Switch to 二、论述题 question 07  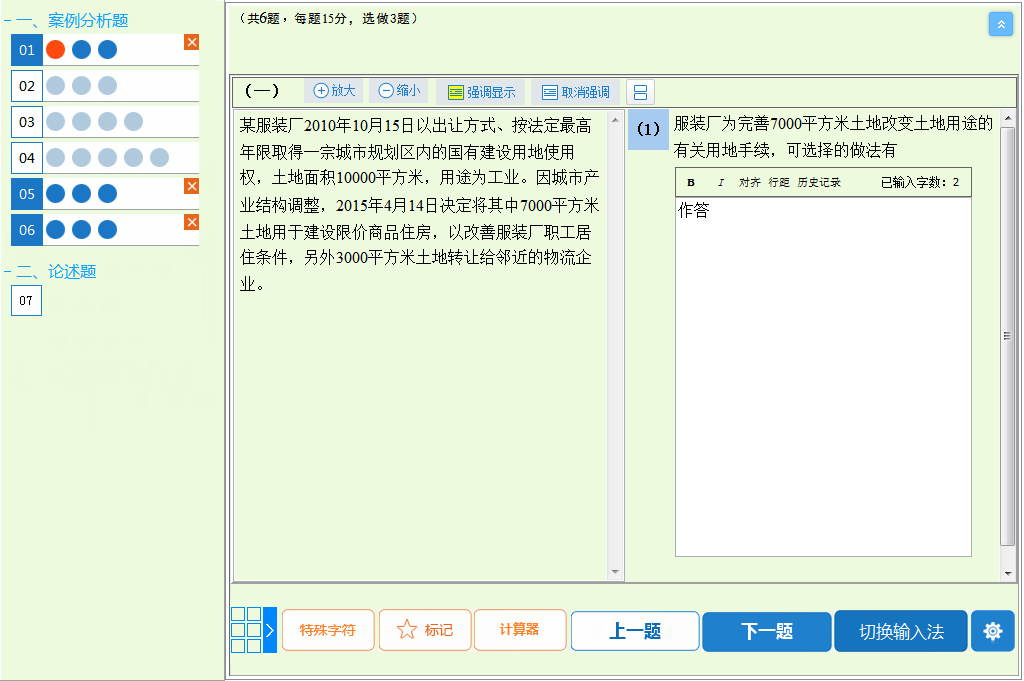tap(25, 300)
